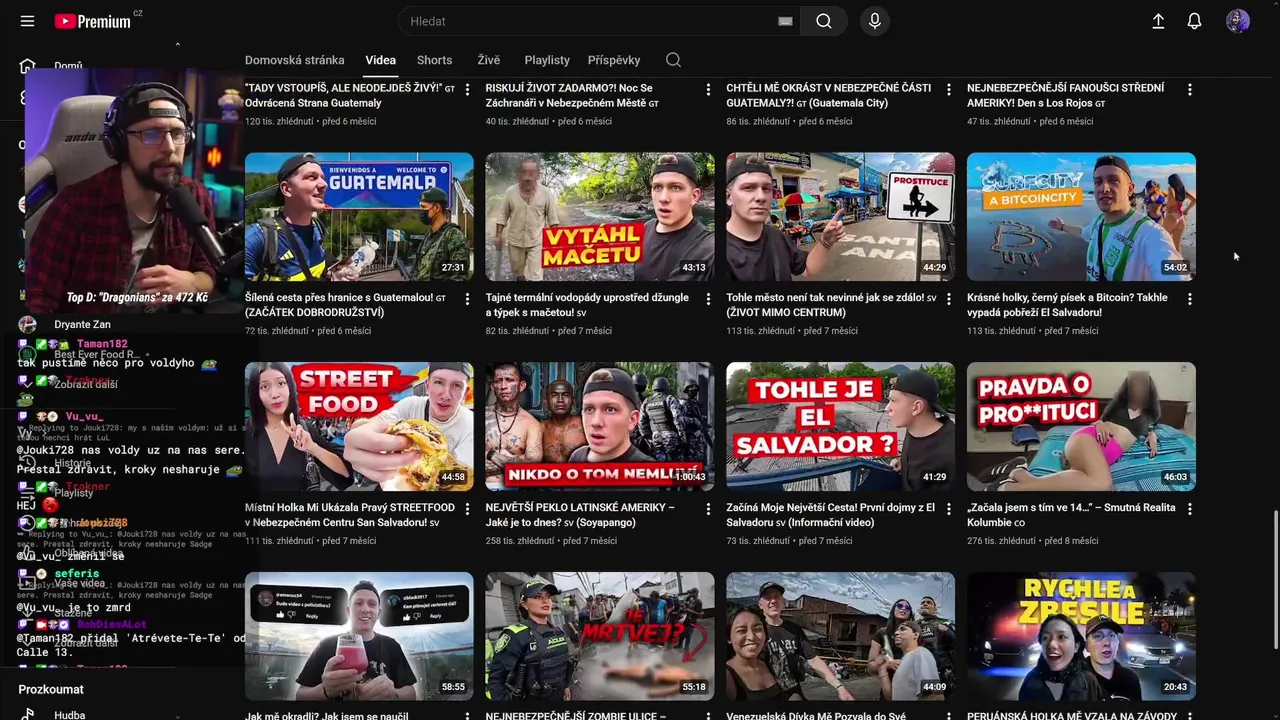Click the Hudba music note icon
Screen dimensions: 1280x720
[28, 714]
